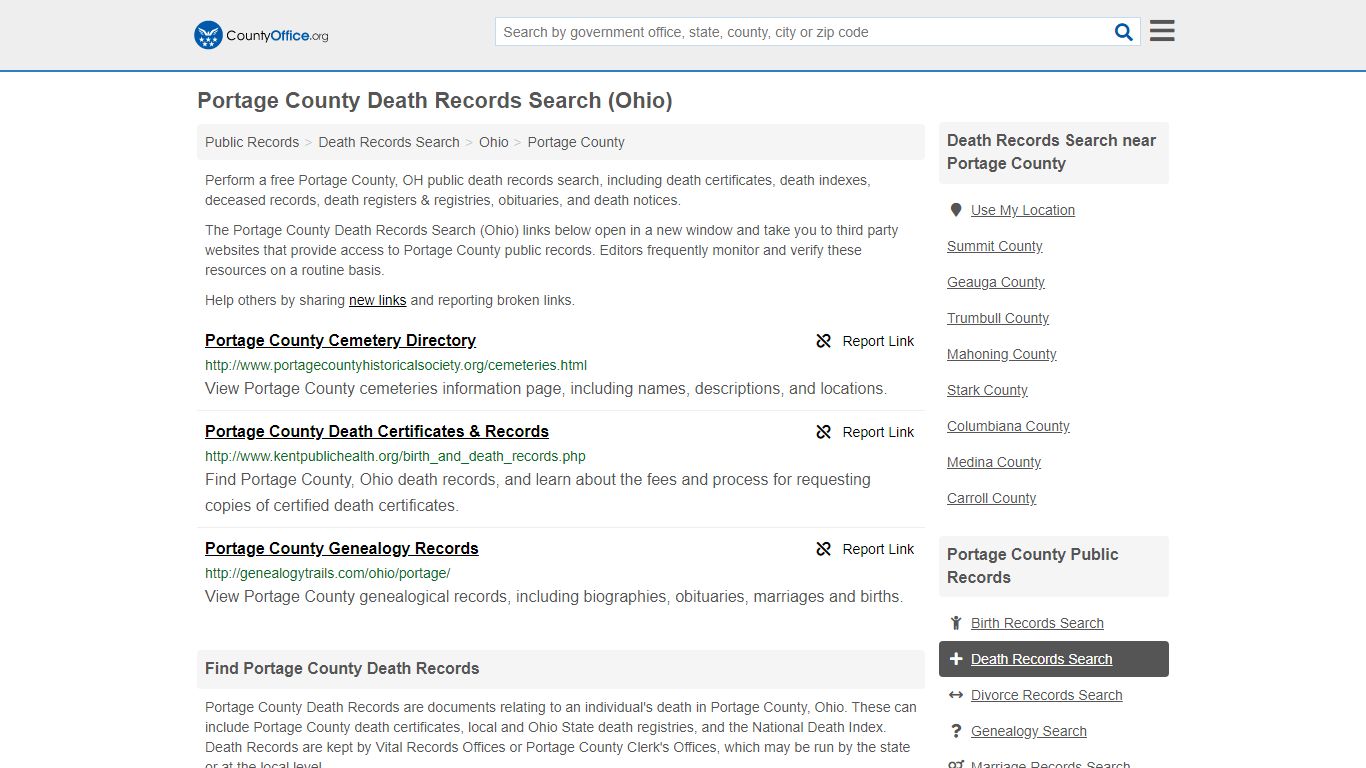
Task: Click the Death Records Search near Portage County heading
Action: [1052, 152]
